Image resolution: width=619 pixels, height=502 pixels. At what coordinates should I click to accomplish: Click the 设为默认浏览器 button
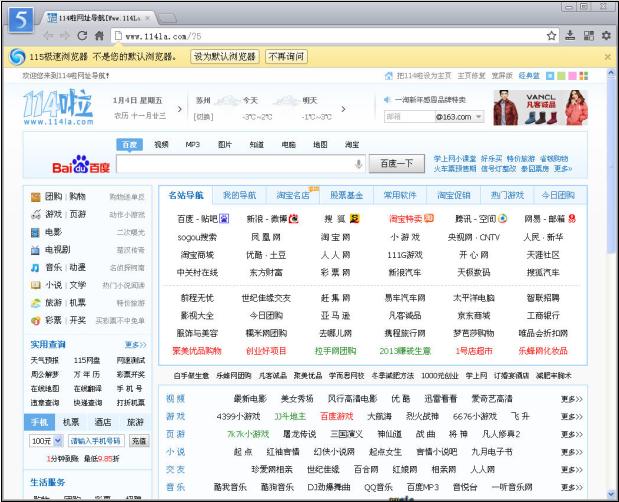(224, 57)
